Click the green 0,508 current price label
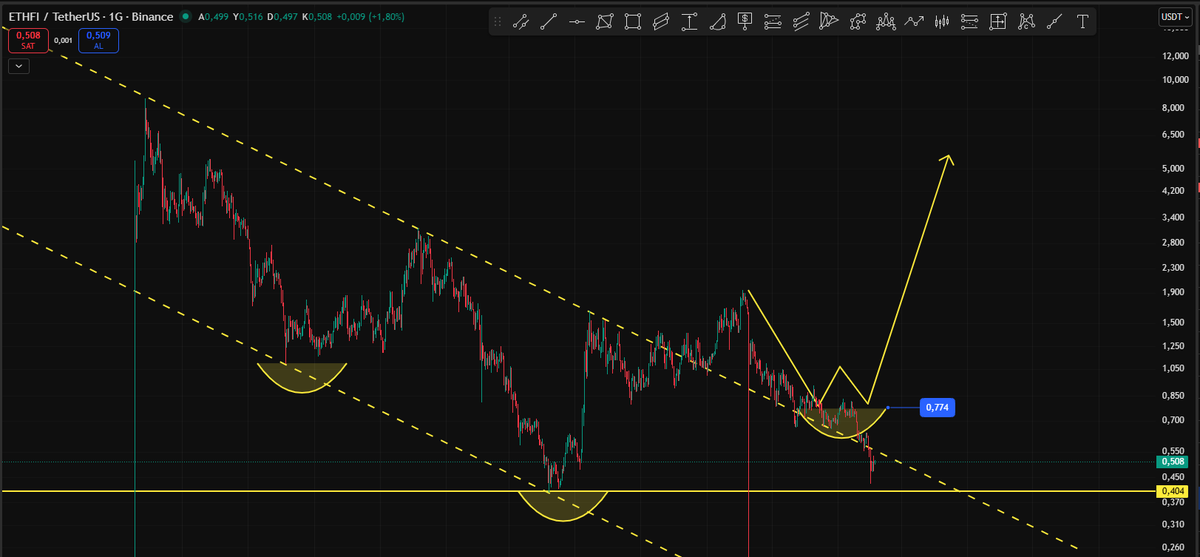Viewport: 1200px width, 557px height. (1172, 461)
